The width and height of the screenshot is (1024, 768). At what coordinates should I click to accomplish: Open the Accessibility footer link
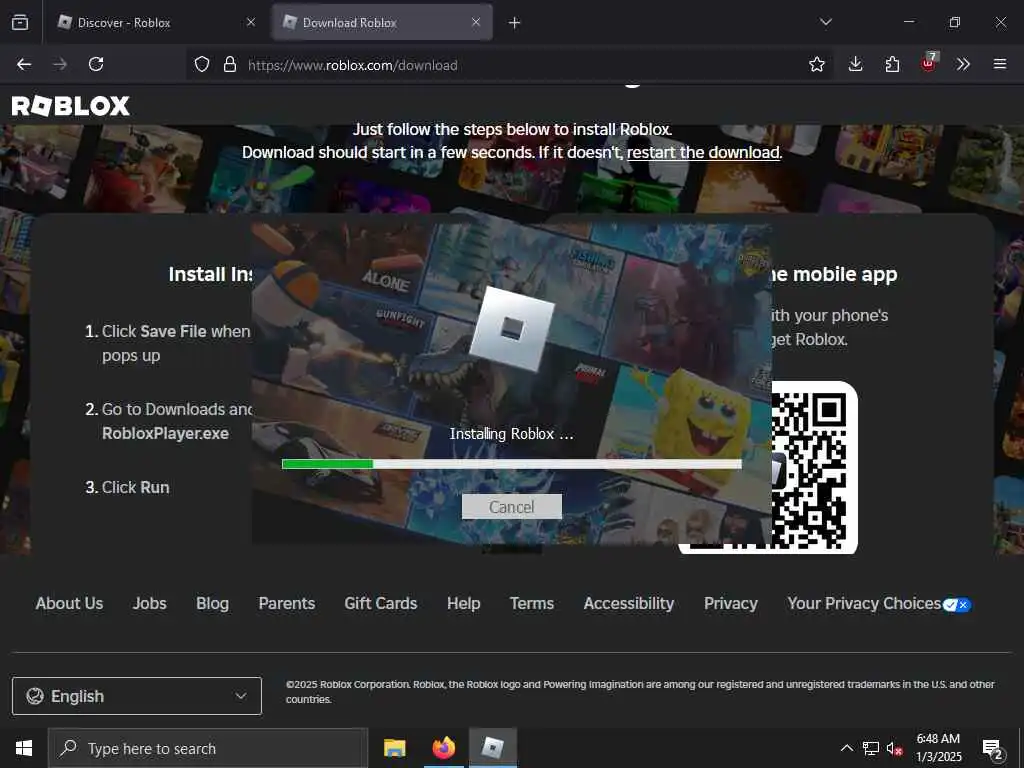pyautogui.click(x=629, y=603)
